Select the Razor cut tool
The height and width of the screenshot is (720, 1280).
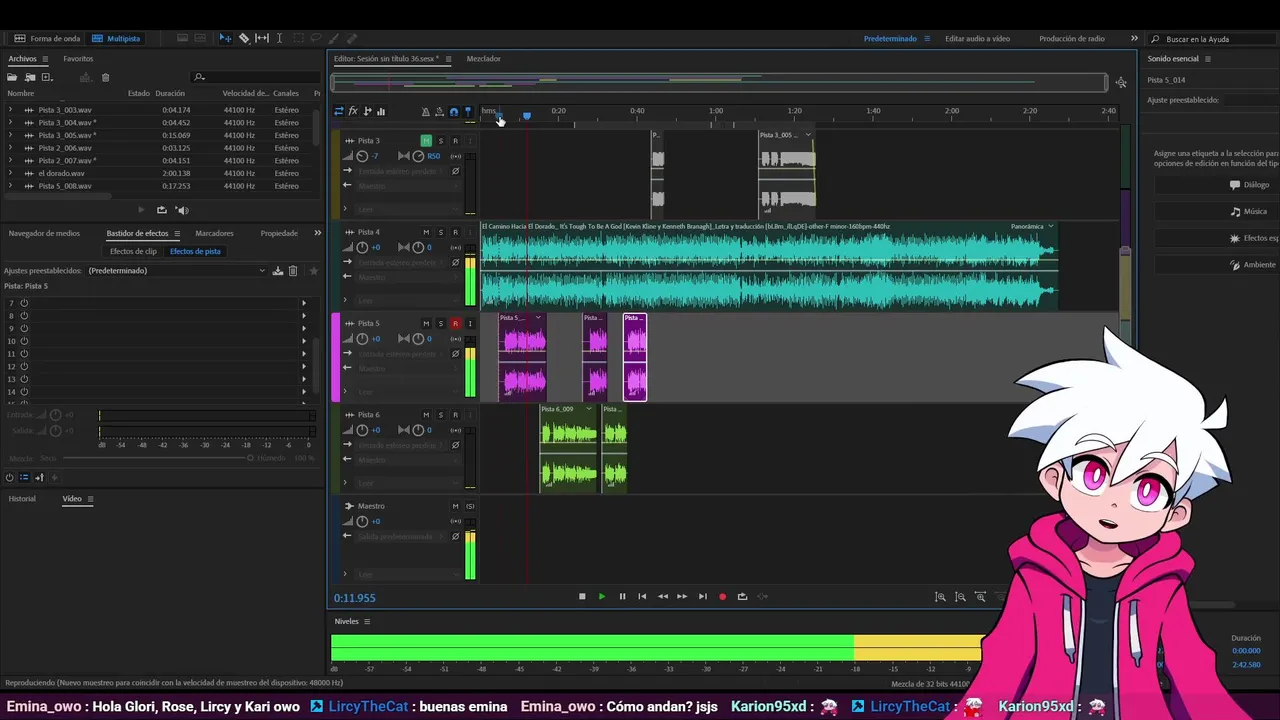coord(244,38)
